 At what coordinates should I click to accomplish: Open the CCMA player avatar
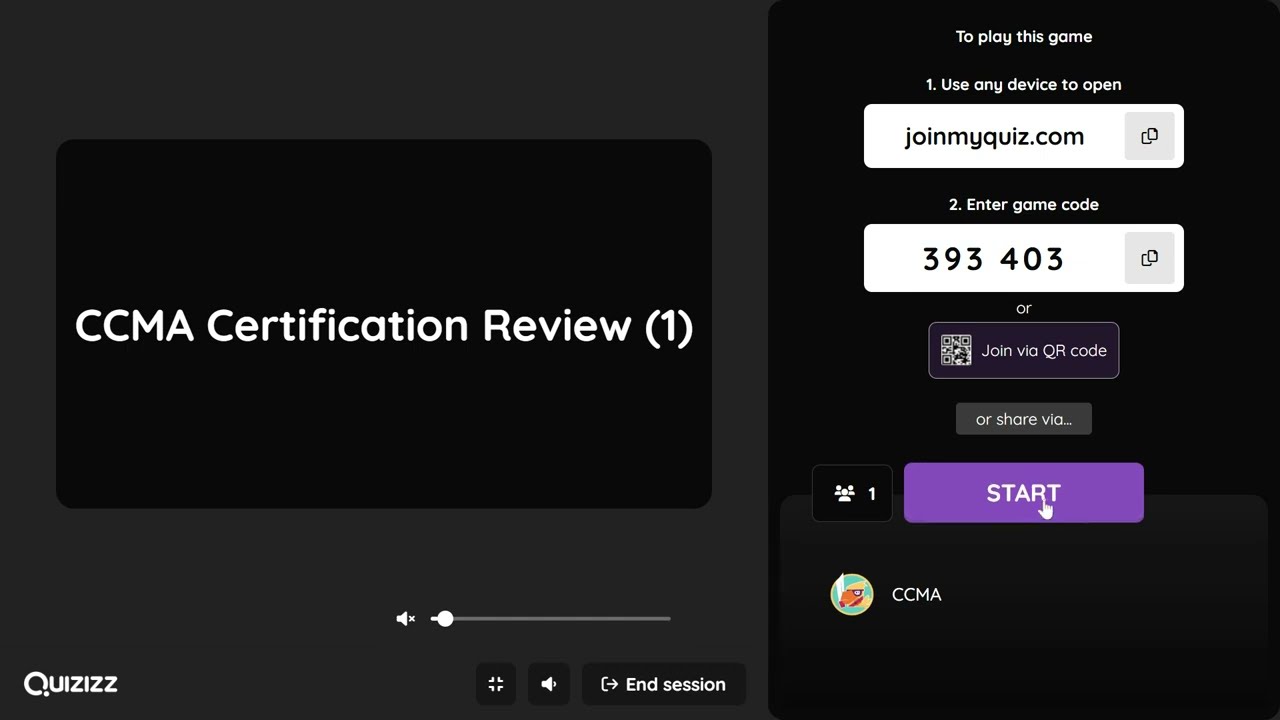tap(852, 594)
